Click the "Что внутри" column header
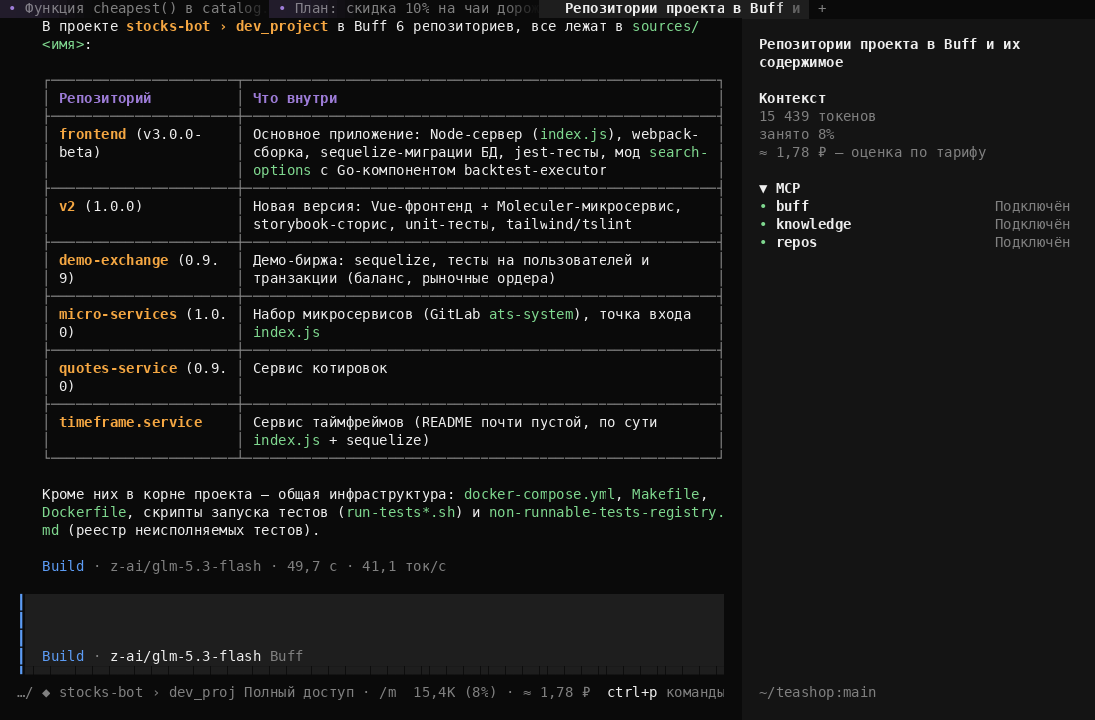 pyautogui.click(x=295, y=98)
